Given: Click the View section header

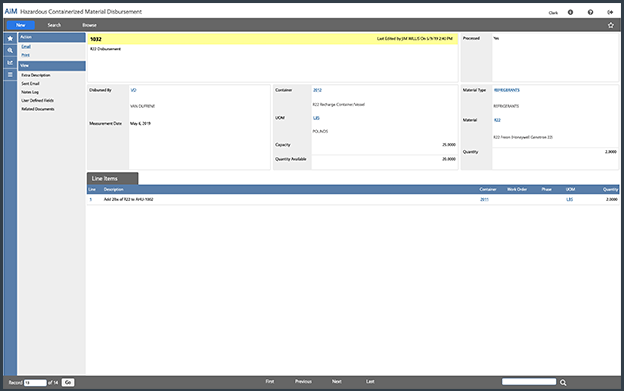Looking at the screenshot, I should [x=52, y=66].
